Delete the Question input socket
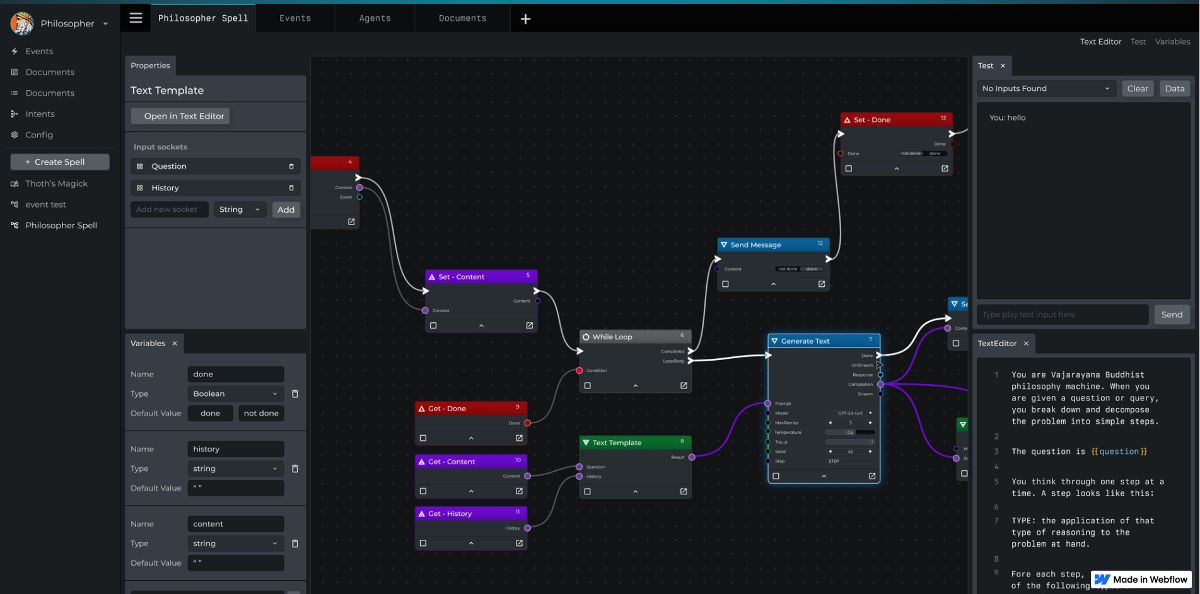The height and width of the screenshot is (594, 1200). [292, 166]
